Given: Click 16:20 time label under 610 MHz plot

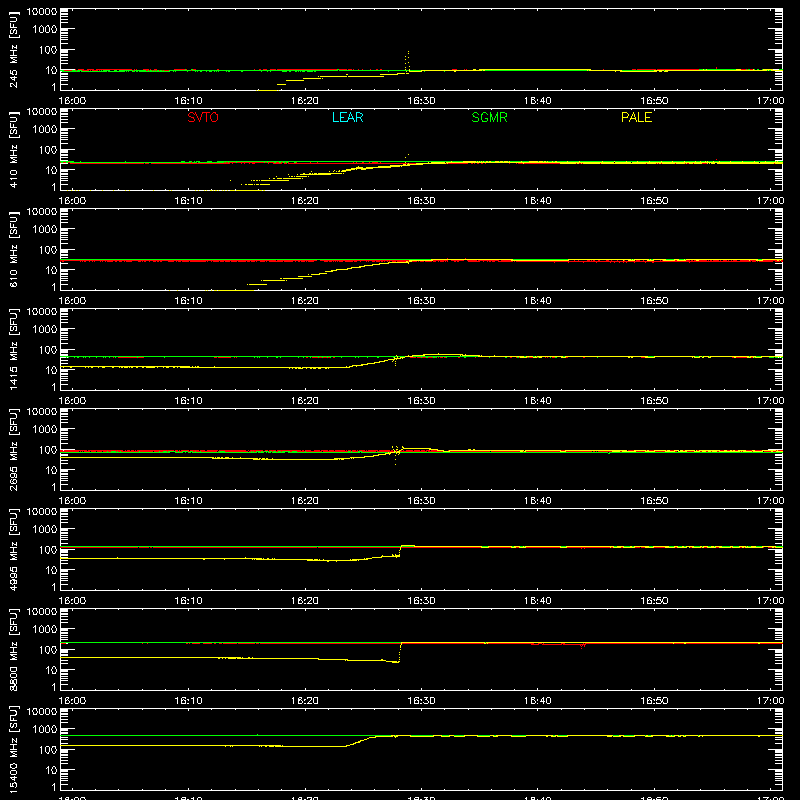Looking at the screenshot, I should point(305,301).
